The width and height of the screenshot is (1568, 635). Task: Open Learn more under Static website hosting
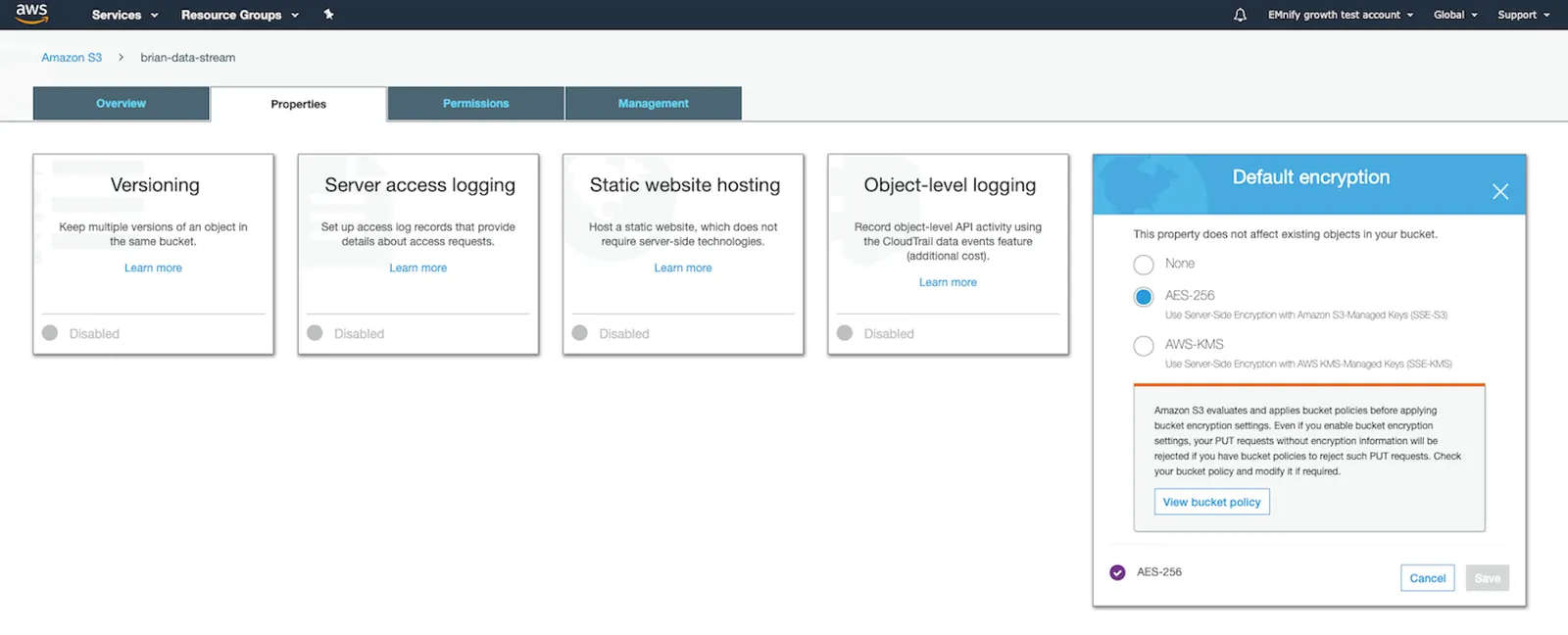tap(683, 269)
